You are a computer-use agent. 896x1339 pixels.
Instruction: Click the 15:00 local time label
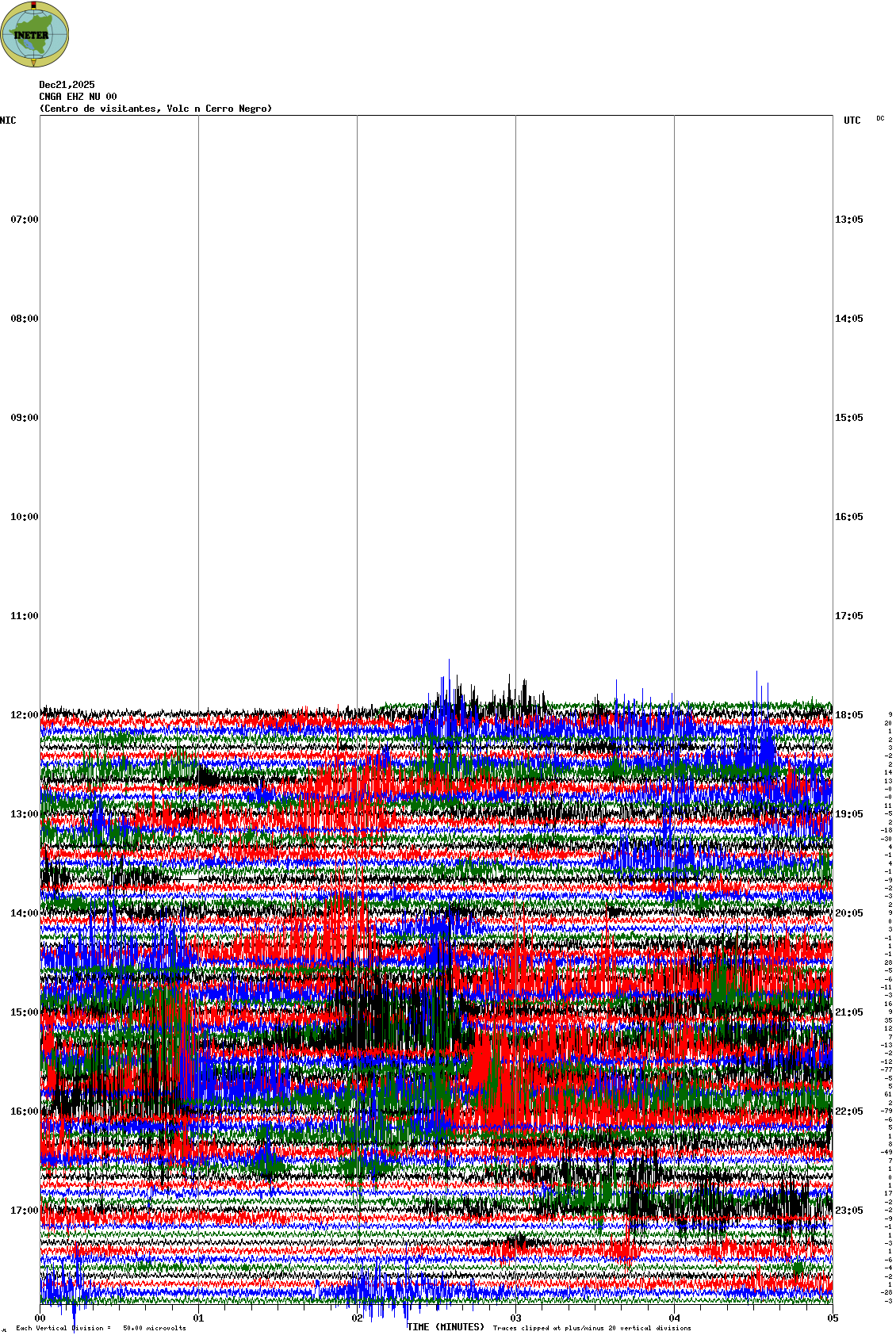[x=24, y=1012]
